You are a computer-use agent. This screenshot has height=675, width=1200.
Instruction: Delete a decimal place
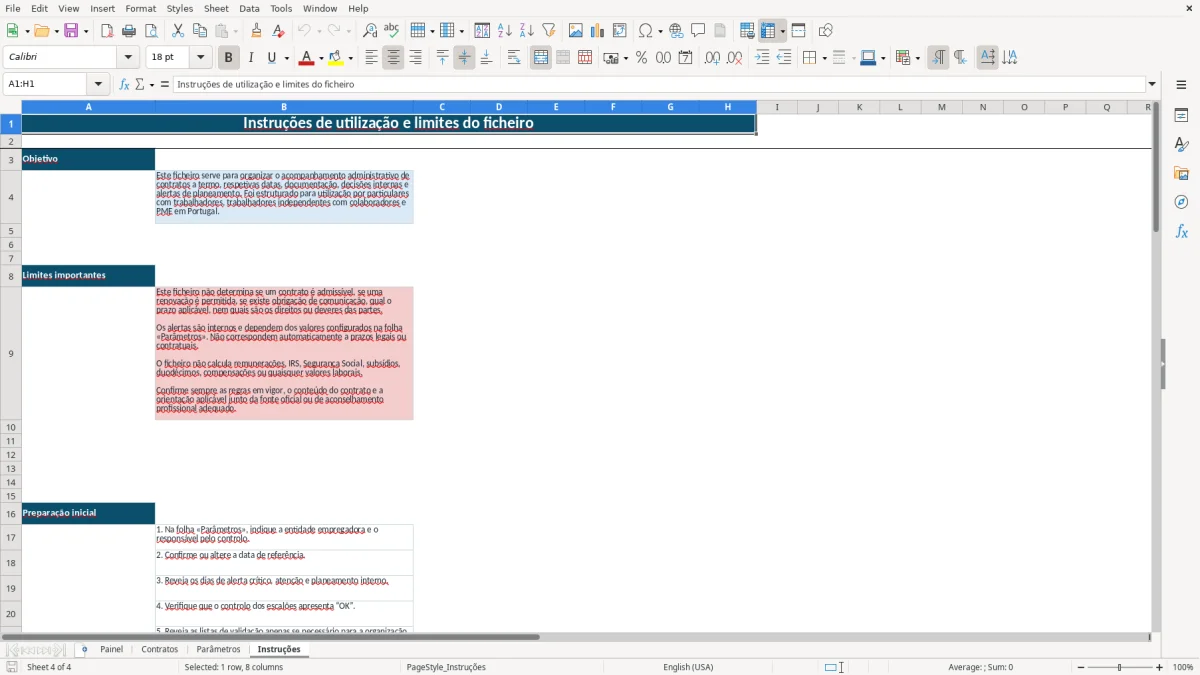point(734,58)
